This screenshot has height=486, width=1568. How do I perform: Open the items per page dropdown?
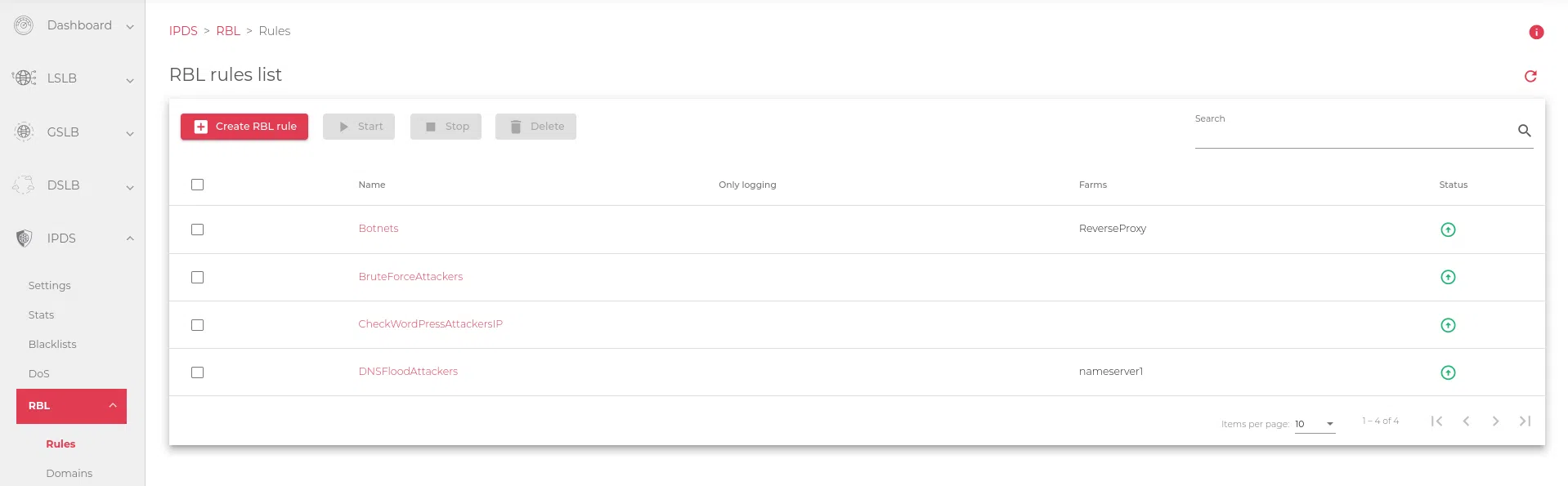pyautogui.click(x=1315, y=424)
